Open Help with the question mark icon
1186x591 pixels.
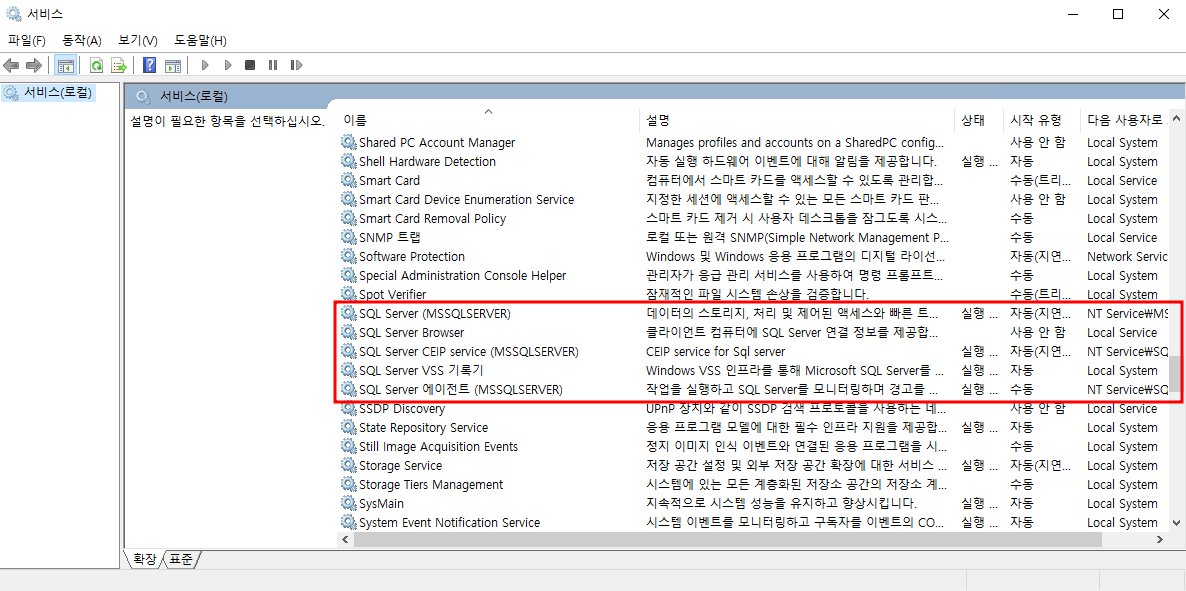click(150, 65)
